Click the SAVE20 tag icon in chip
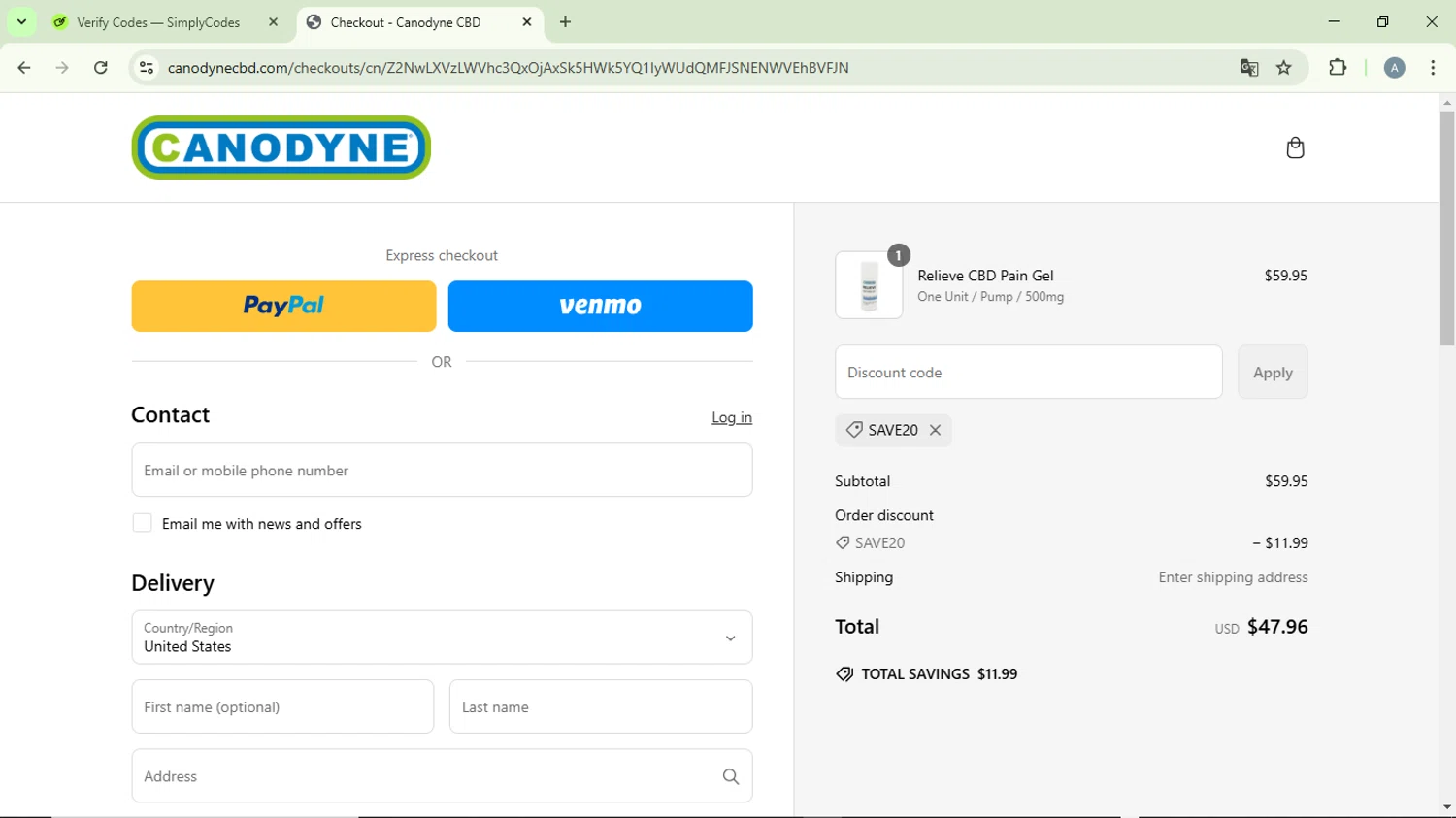Screen dimensions: 1456x818 click(854, 430)
